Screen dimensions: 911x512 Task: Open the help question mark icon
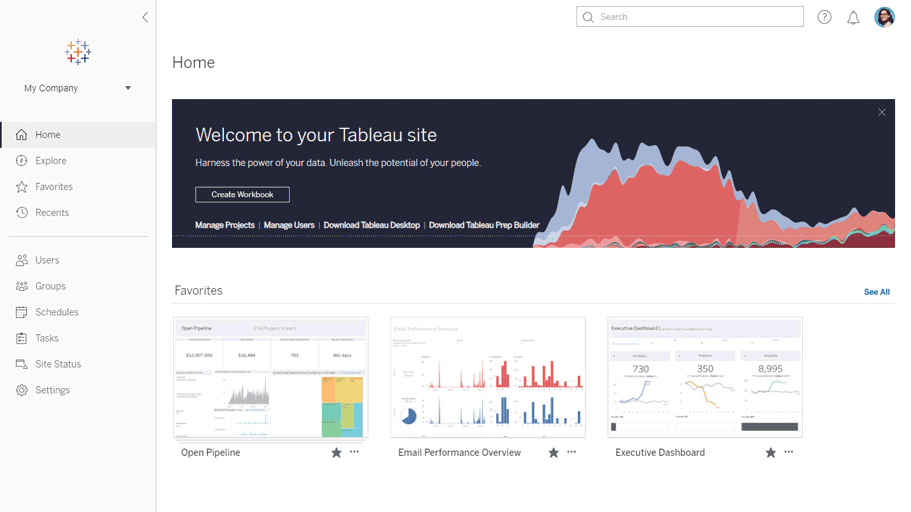[824, 17]
